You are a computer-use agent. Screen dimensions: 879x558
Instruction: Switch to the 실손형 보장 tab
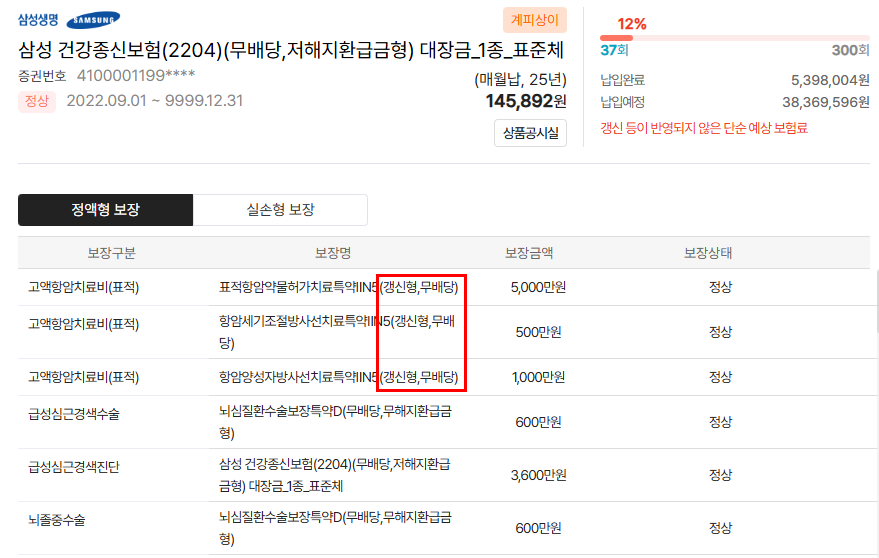280,210
